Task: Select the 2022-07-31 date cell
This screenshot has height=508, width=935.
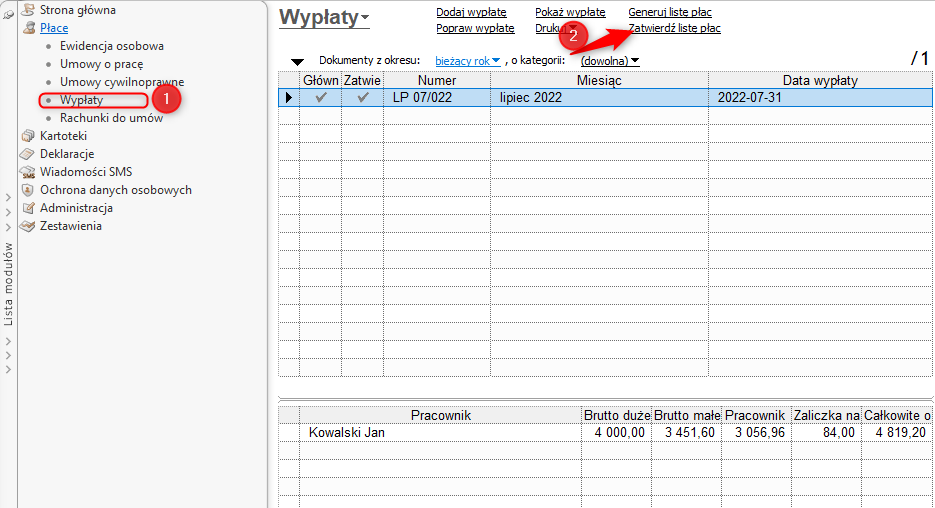Action: point(821,97)
